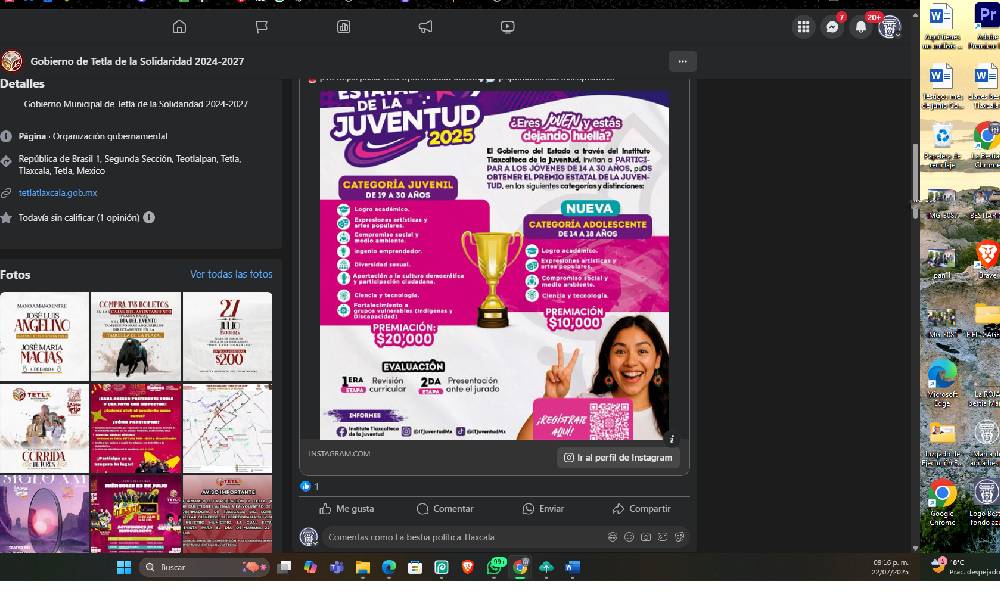Open the bull poster photo thumbnail

point(136,336)
